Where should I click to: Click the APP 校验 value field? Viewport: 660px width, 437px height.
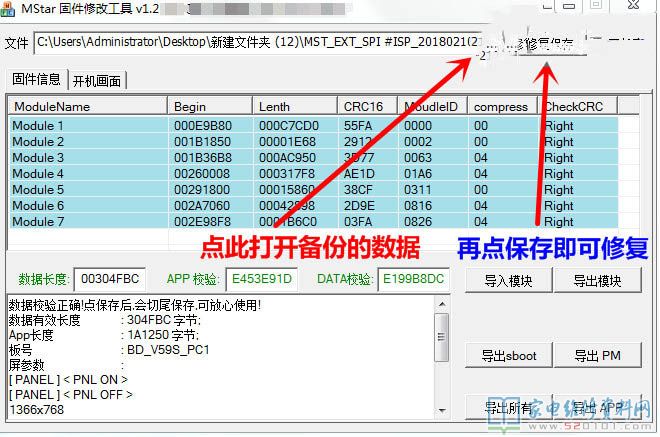260,280
